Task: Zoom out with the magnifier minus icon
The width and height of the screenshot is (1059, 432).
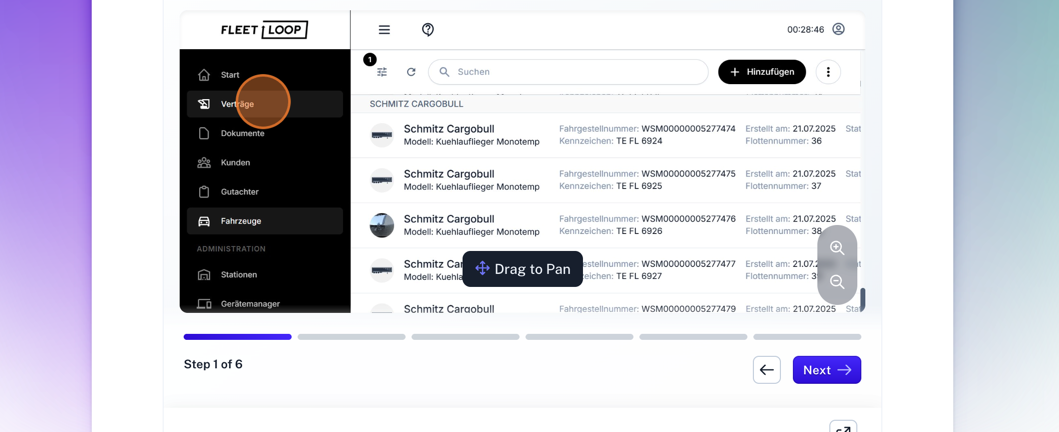Action: [x=837, y=282]
